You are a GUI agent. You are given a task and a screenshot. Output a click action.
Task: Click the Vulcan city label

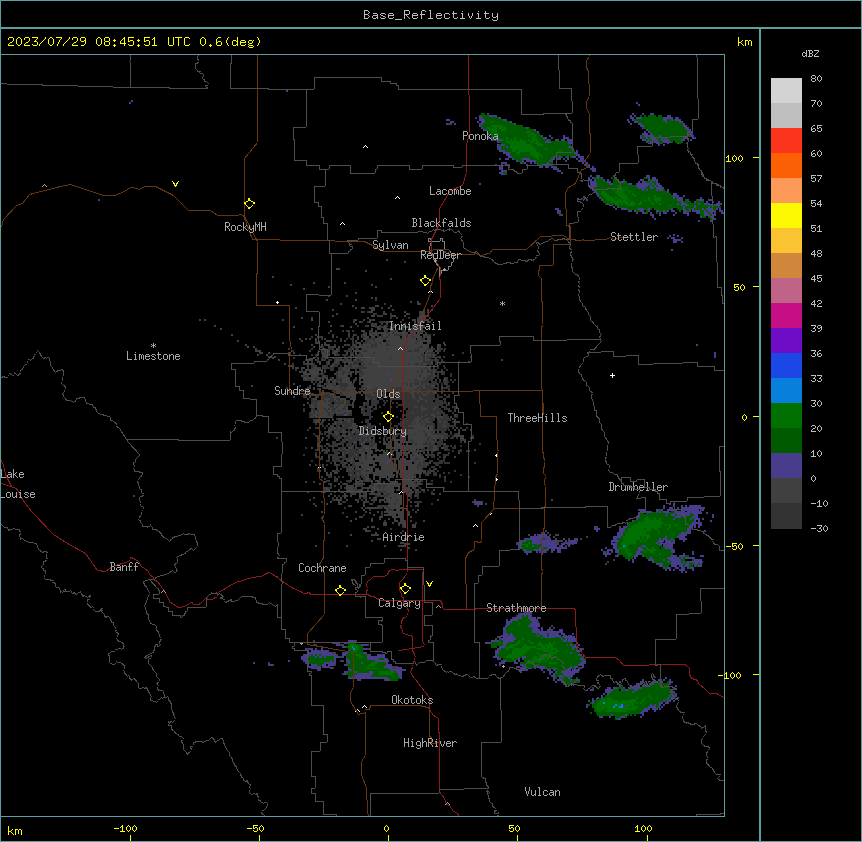pyautogui.click(x=542, y=792)
